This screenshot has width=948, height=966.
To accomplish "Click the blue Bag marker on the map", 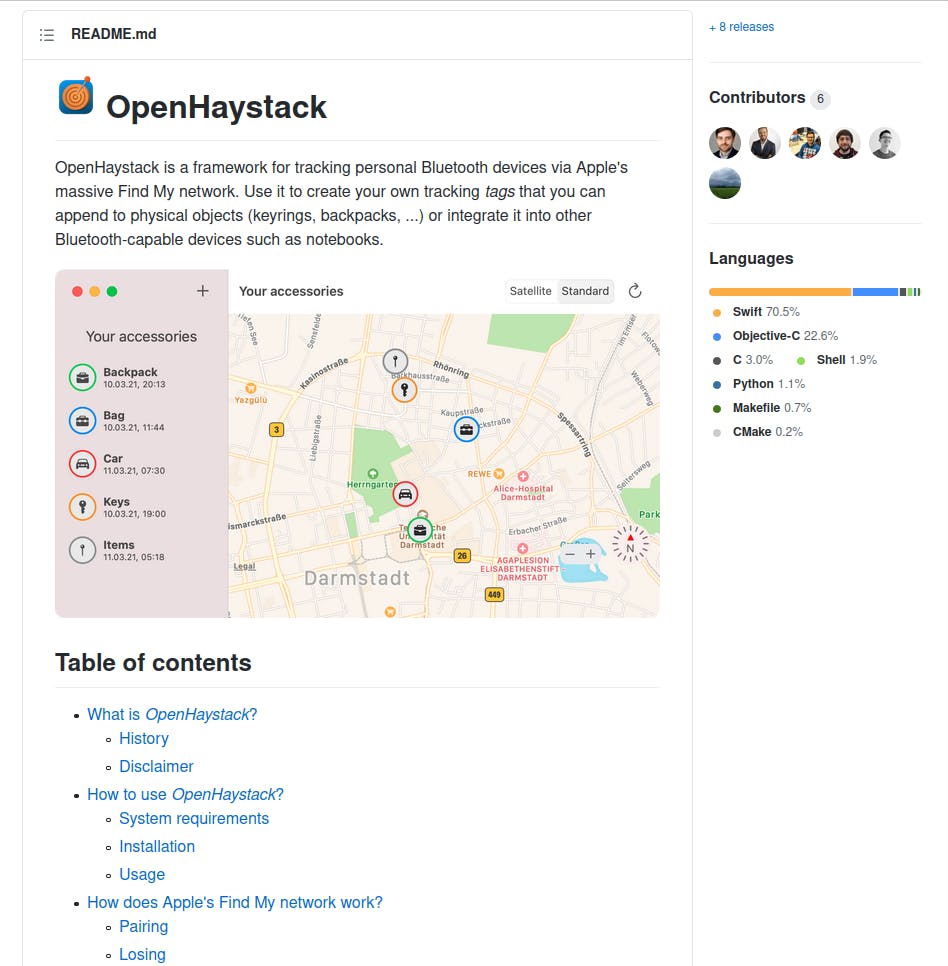I will coord(466,429).
